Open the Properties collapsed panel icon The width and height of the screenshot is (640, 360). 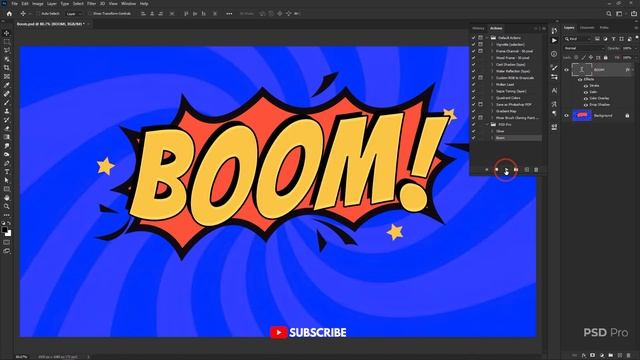[554, 54]
